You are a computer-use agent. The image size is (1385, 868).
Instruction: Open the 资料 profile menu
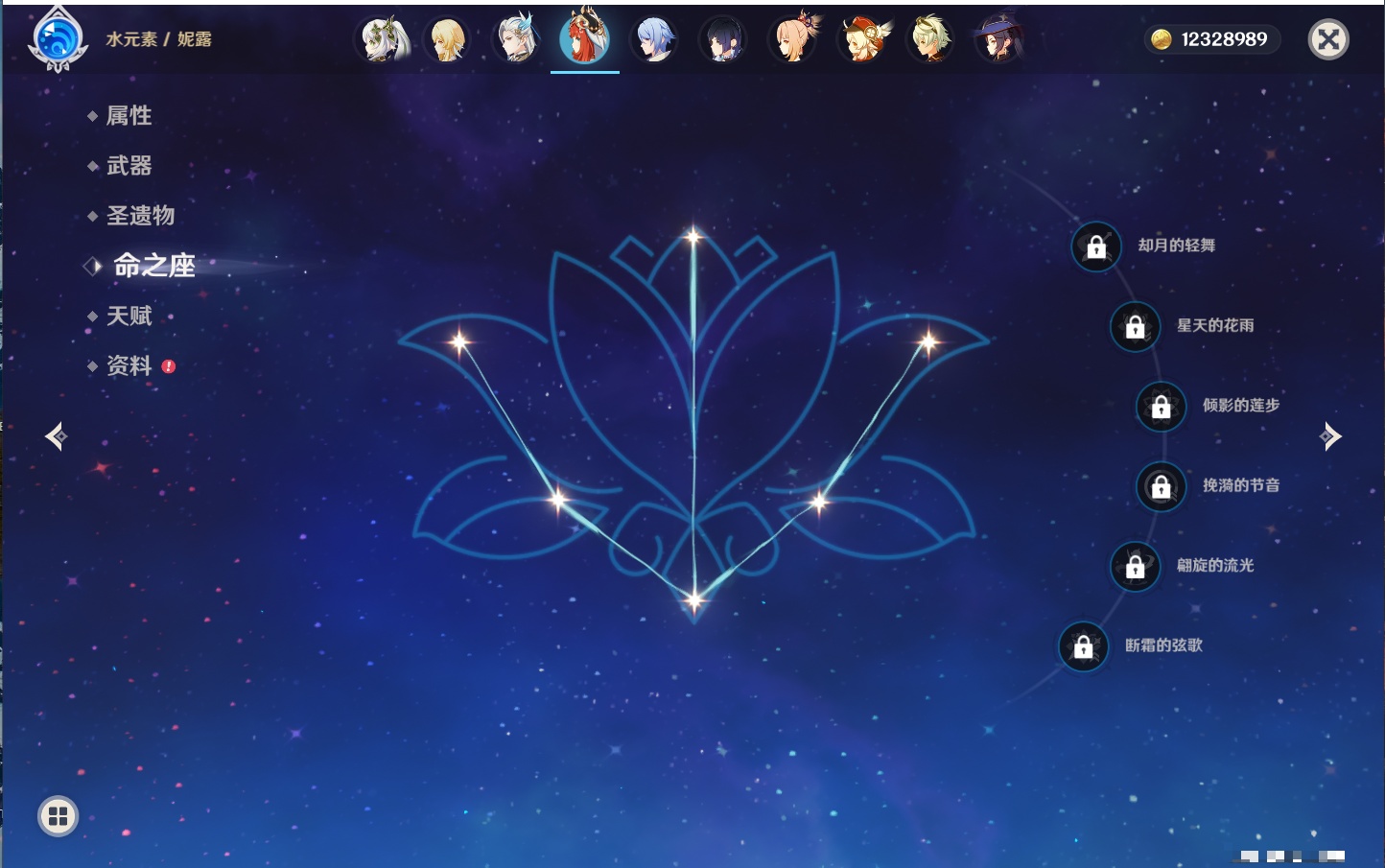129,365
